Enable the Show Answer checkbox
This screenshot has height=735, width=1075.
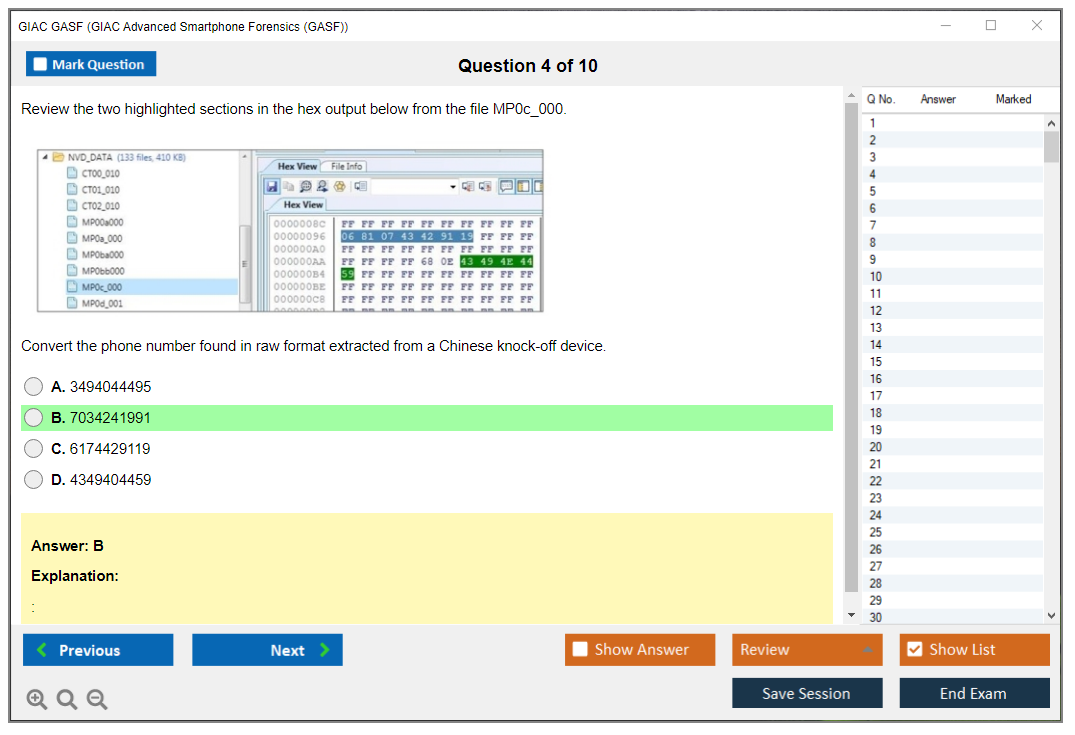(x=581, y=650)
